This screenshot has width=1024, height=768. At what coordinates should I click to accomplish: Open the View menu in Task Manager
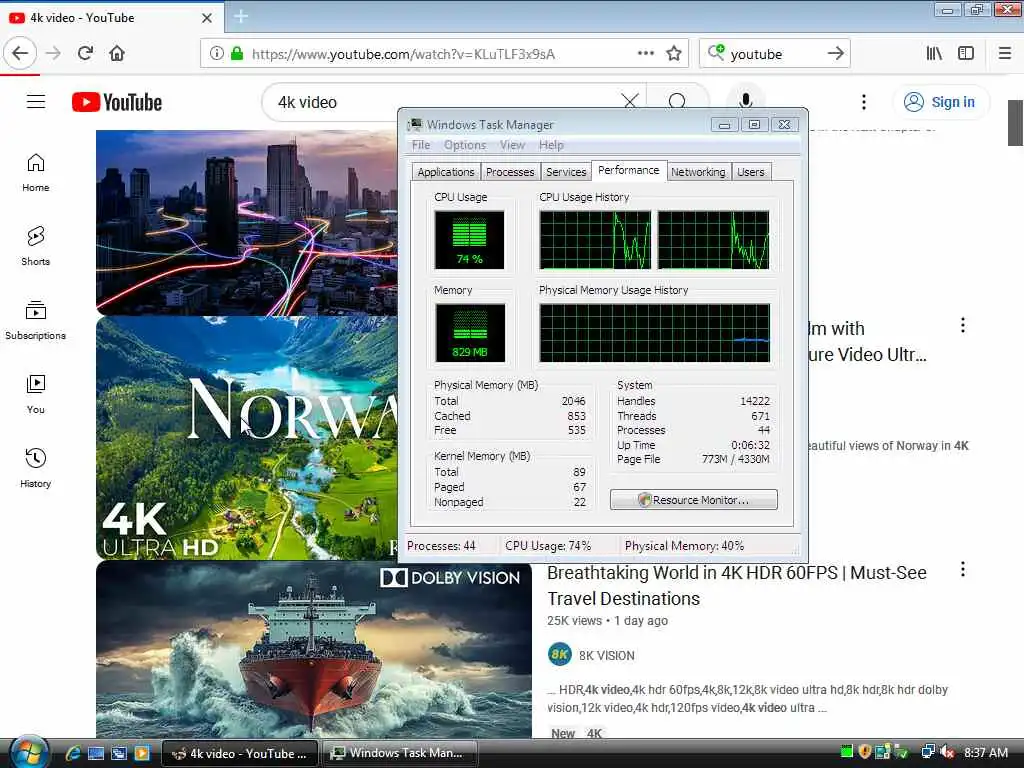512,145
